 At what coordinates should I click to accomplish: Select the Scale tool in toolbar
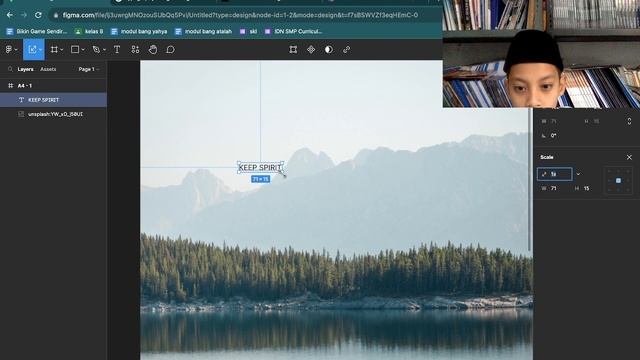(x=32, y=49)
